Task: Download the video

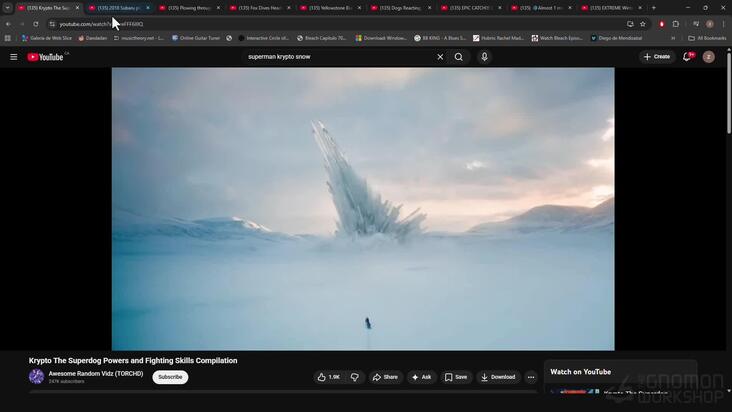Action: click(498, 377)
